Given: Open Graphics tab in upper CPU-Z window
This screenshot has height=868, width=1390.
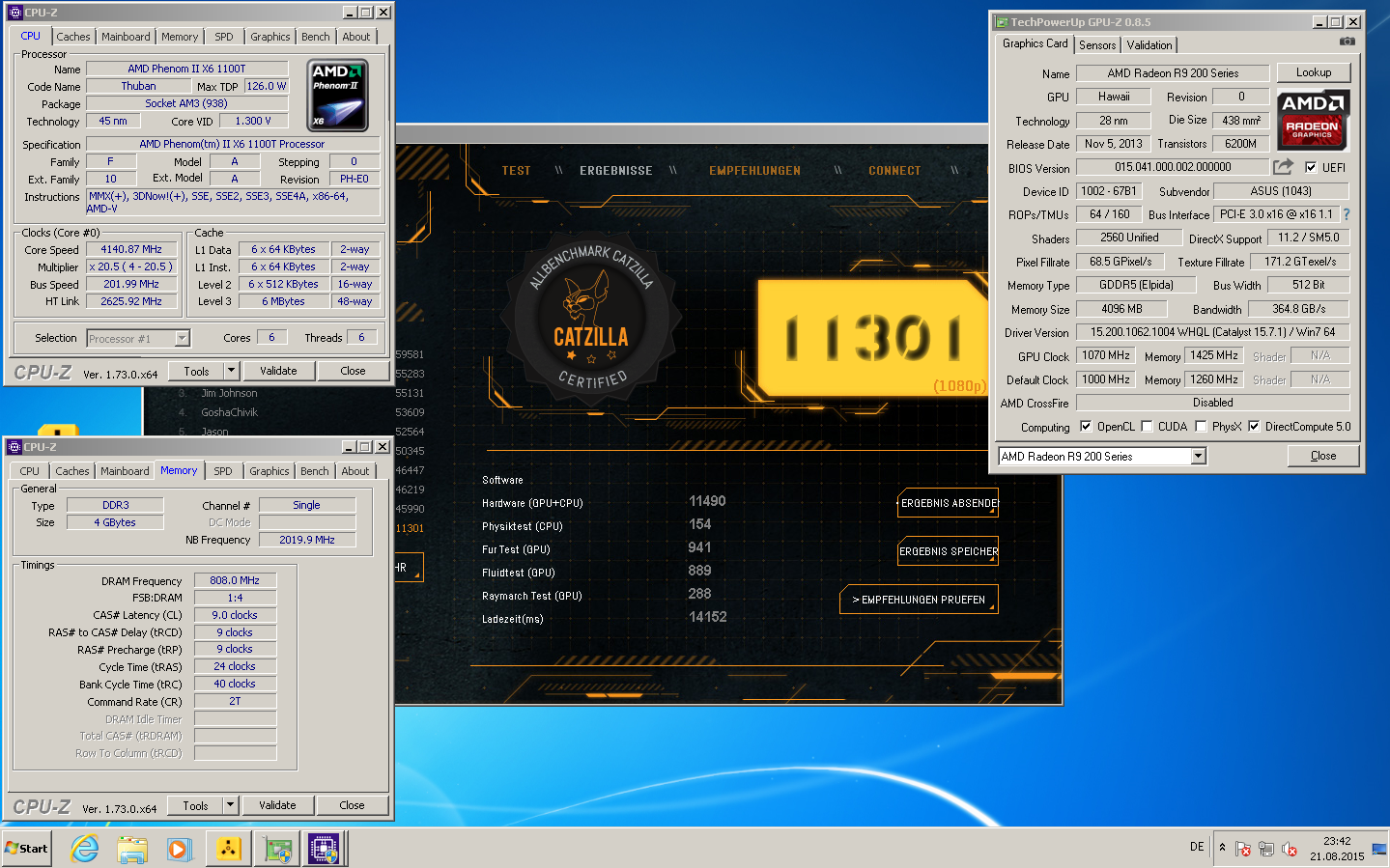Looking at the screenshot, I should point(270,37).
